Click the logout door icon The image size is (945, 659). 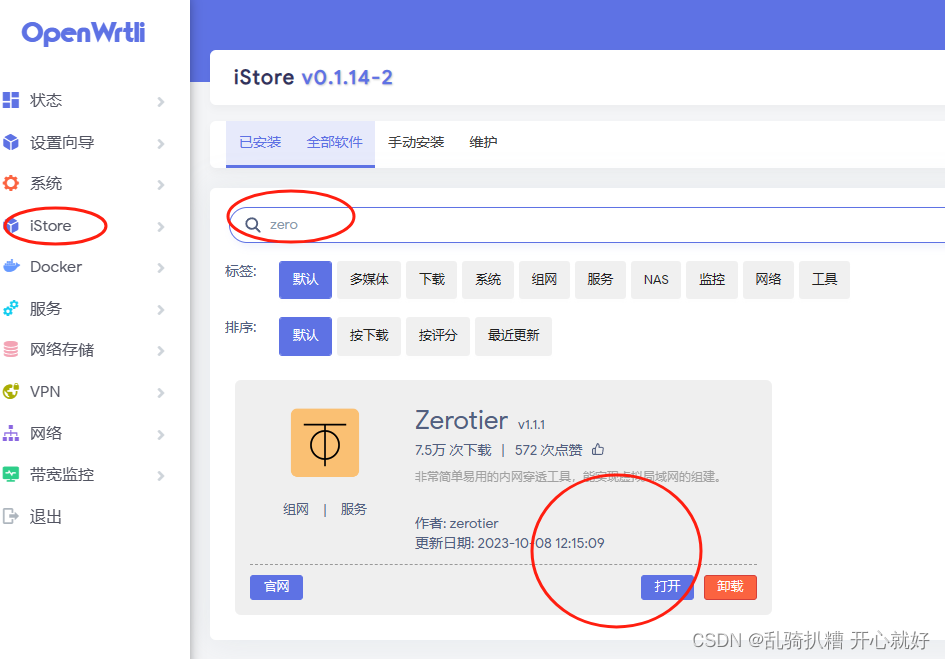point(11,516)
